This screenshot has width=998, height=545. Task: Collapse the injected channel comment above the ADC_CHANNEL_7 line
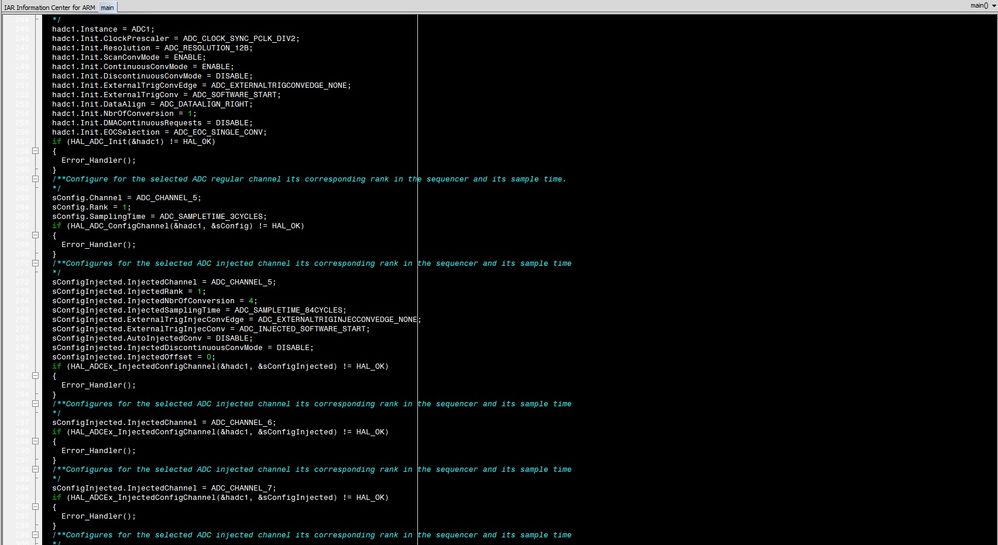click(x=36, y=469)
